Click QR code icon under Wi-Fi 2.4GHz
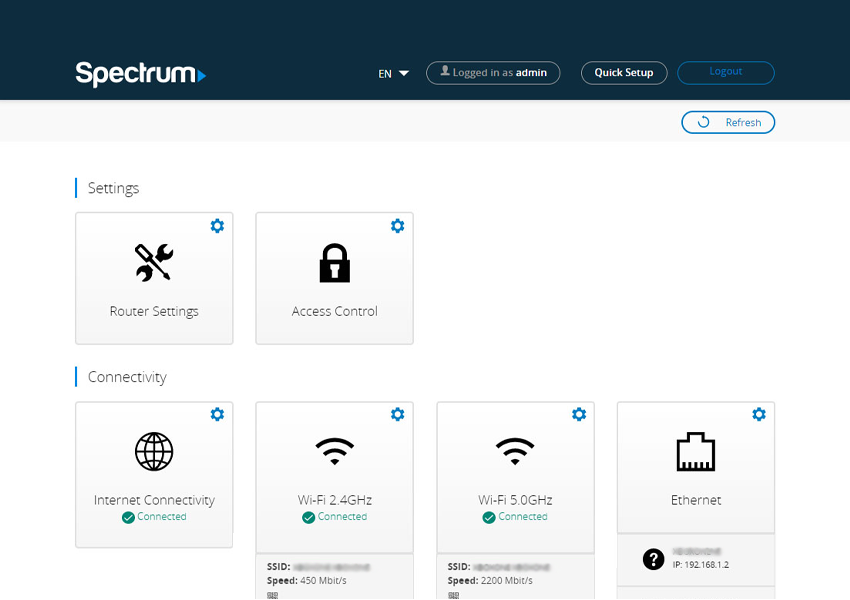850x600 pixels. coord(273,595)
